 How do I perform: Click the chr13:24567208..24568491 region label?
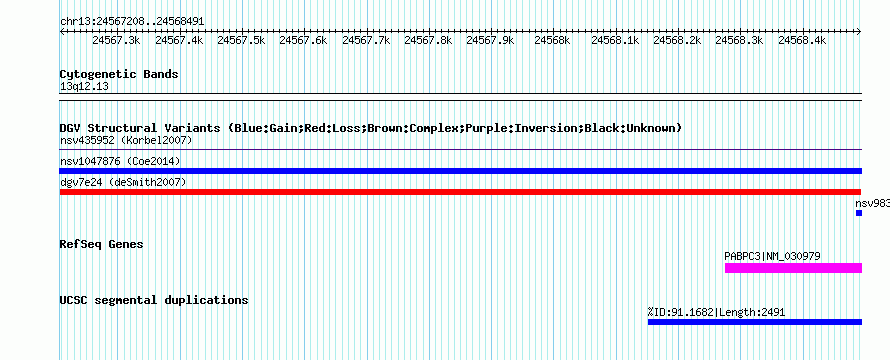[x=132, y=22]
